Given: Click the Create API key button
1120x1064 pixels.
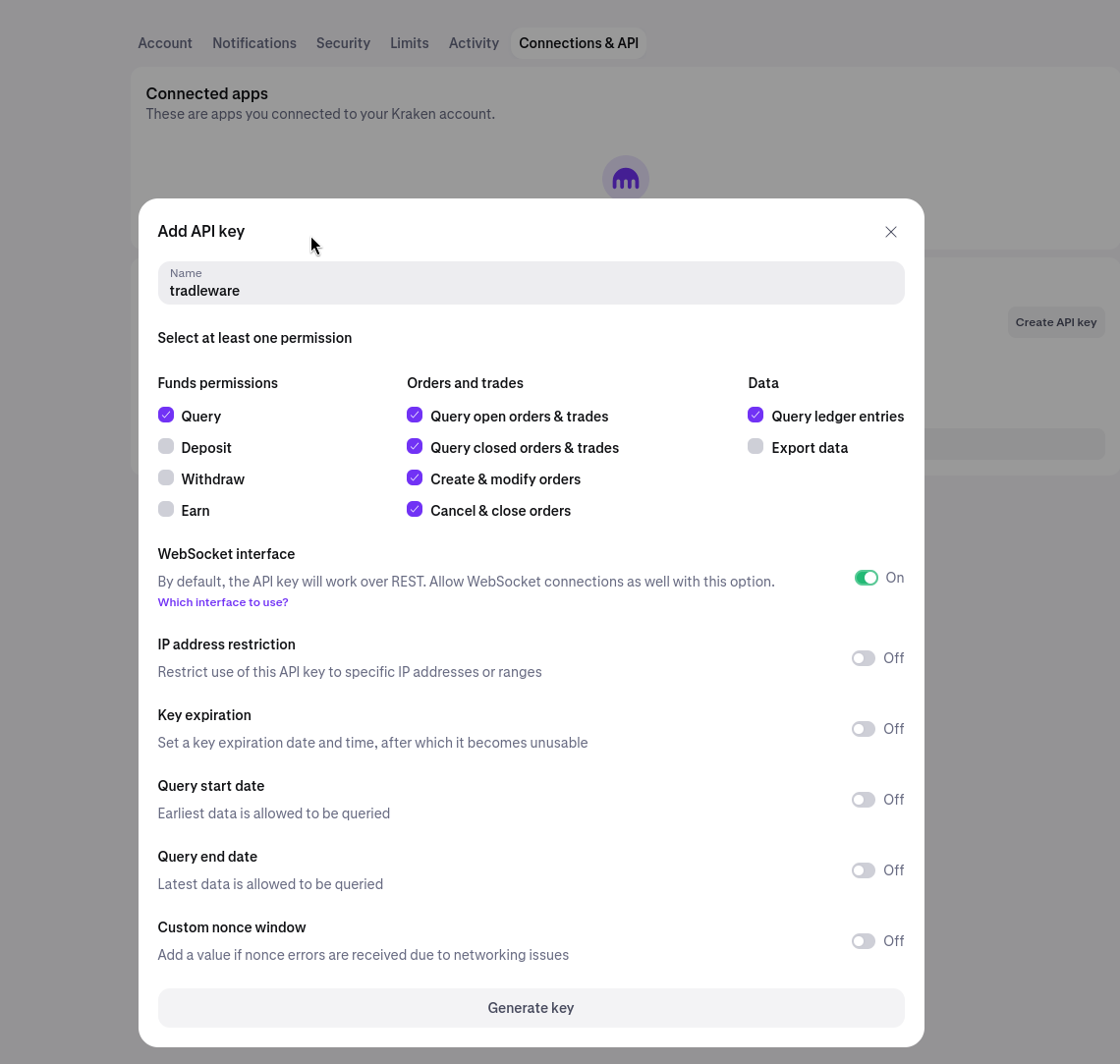Looking at the screenshot, I should [x=1056, y=322].
